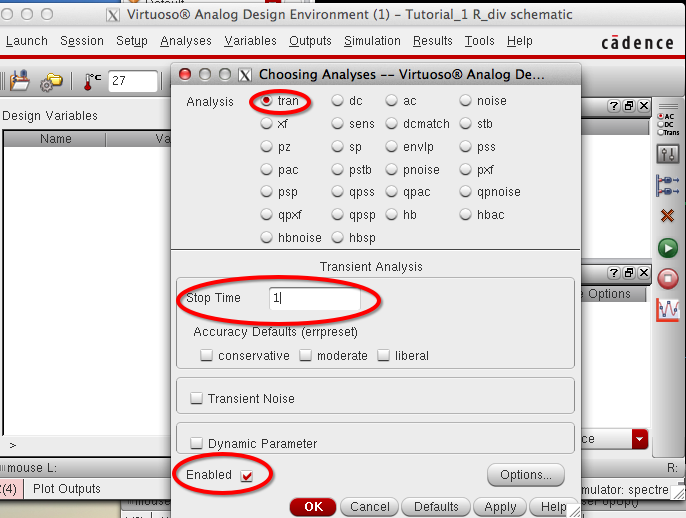Enable the Transient Noise checkbox
Screen dimensions: 686x518
coord(196,398)
